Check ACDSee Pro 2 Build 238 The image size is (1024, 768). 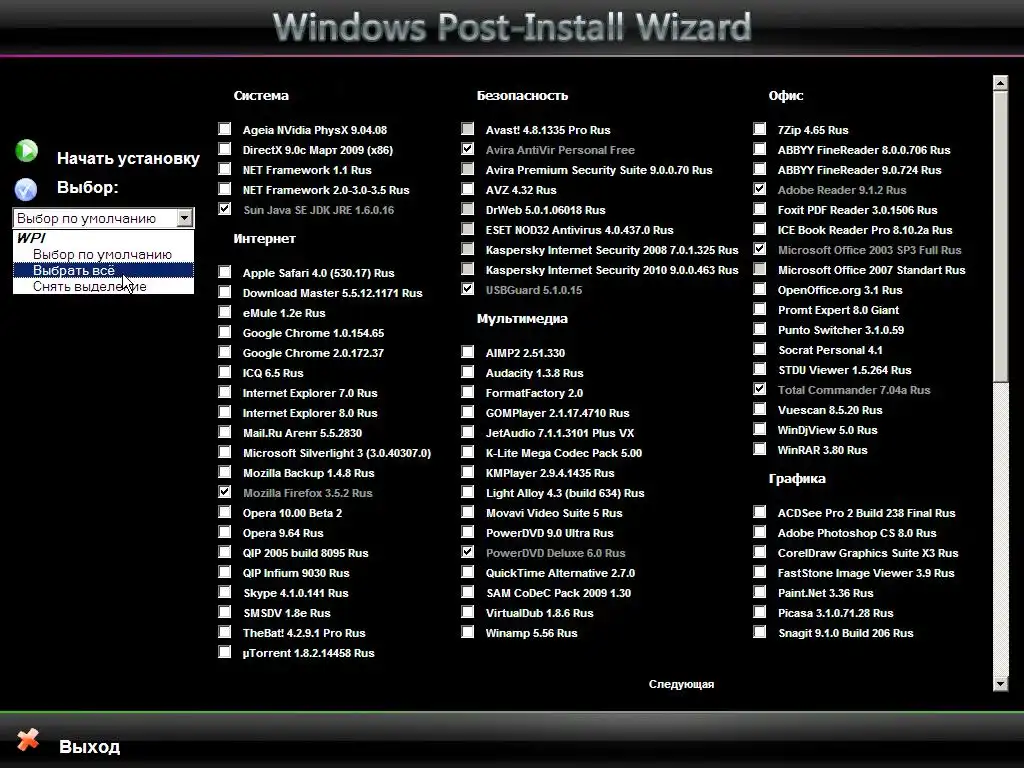coord(760,512)
